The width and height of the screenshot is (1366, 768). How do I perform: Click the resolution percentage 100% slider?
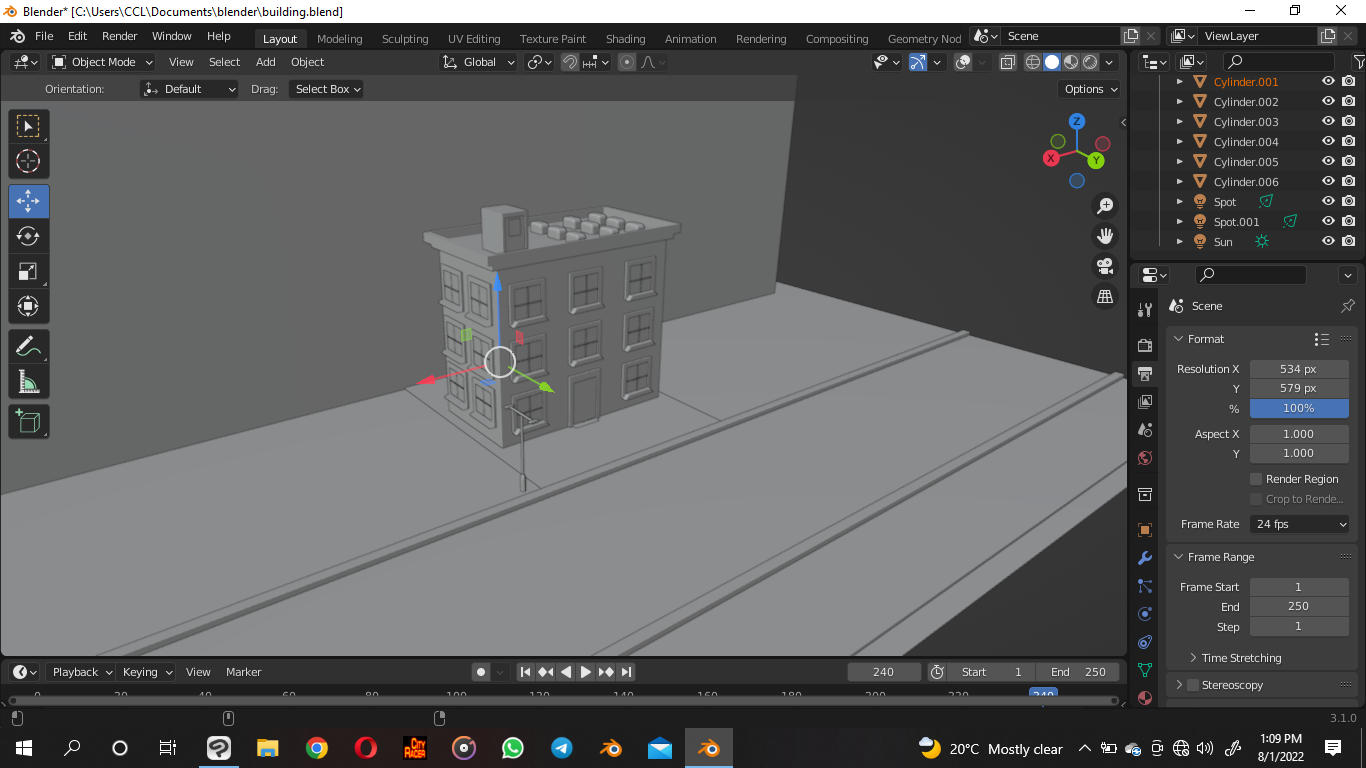pos(1299,408)
